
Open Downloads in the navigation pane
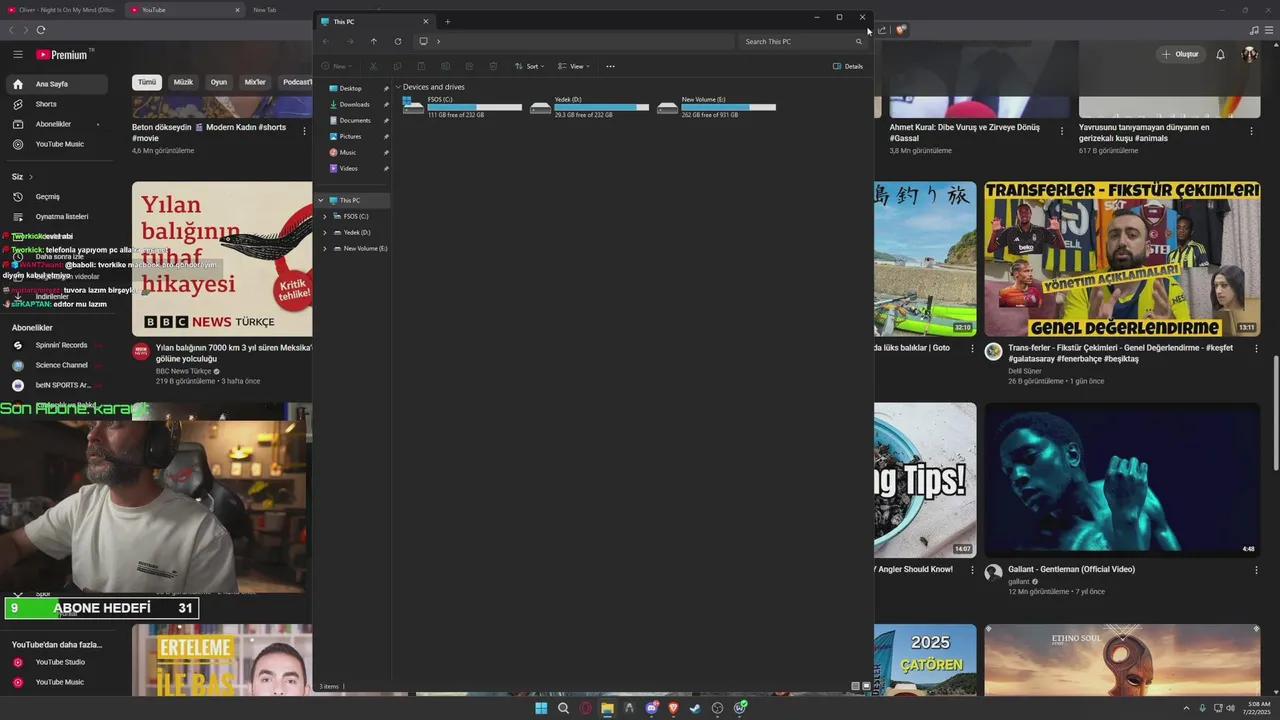[352, 104]
